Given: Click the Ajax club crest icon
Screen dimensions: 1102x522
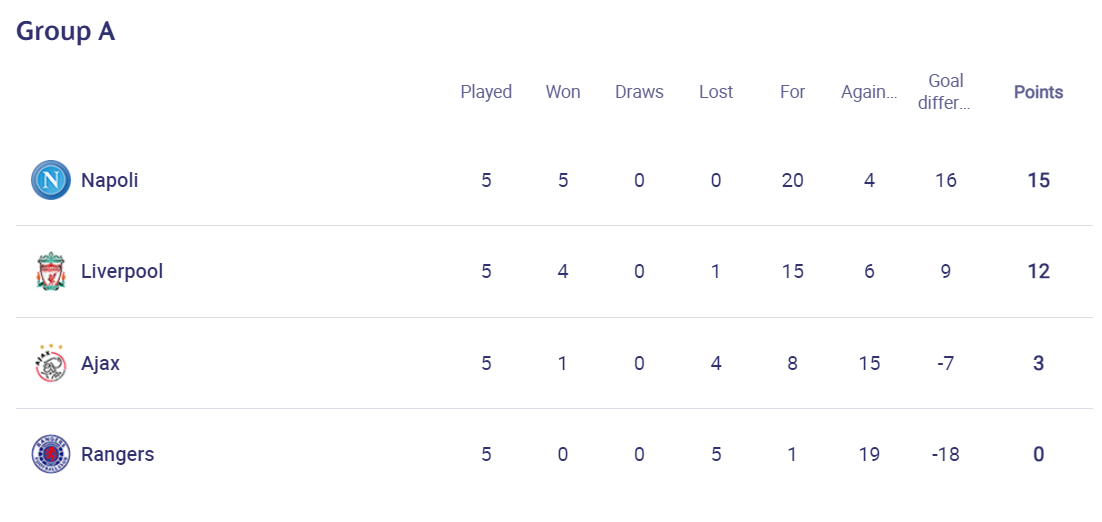Looking at the screenshot, I should [51, 363].
